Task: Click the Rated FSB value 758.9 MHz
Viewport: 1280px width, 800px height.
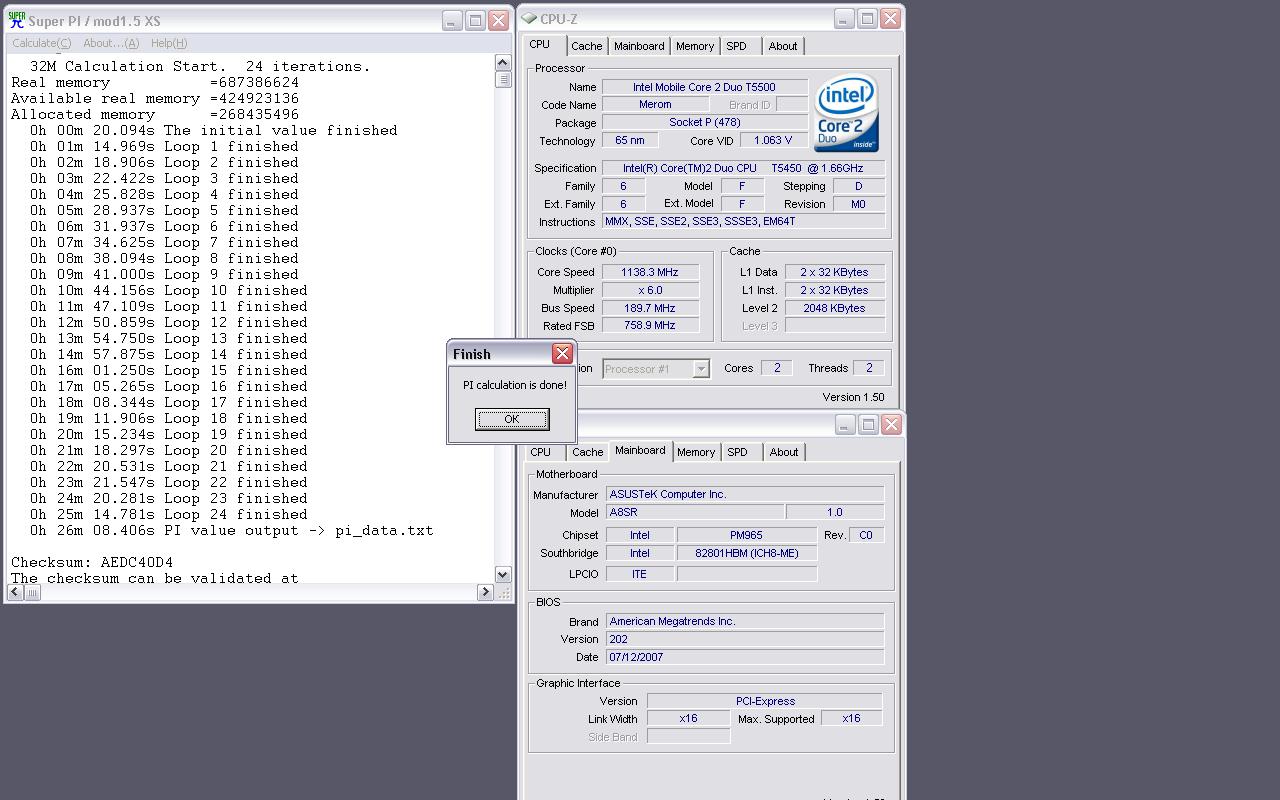Action: 649,325
